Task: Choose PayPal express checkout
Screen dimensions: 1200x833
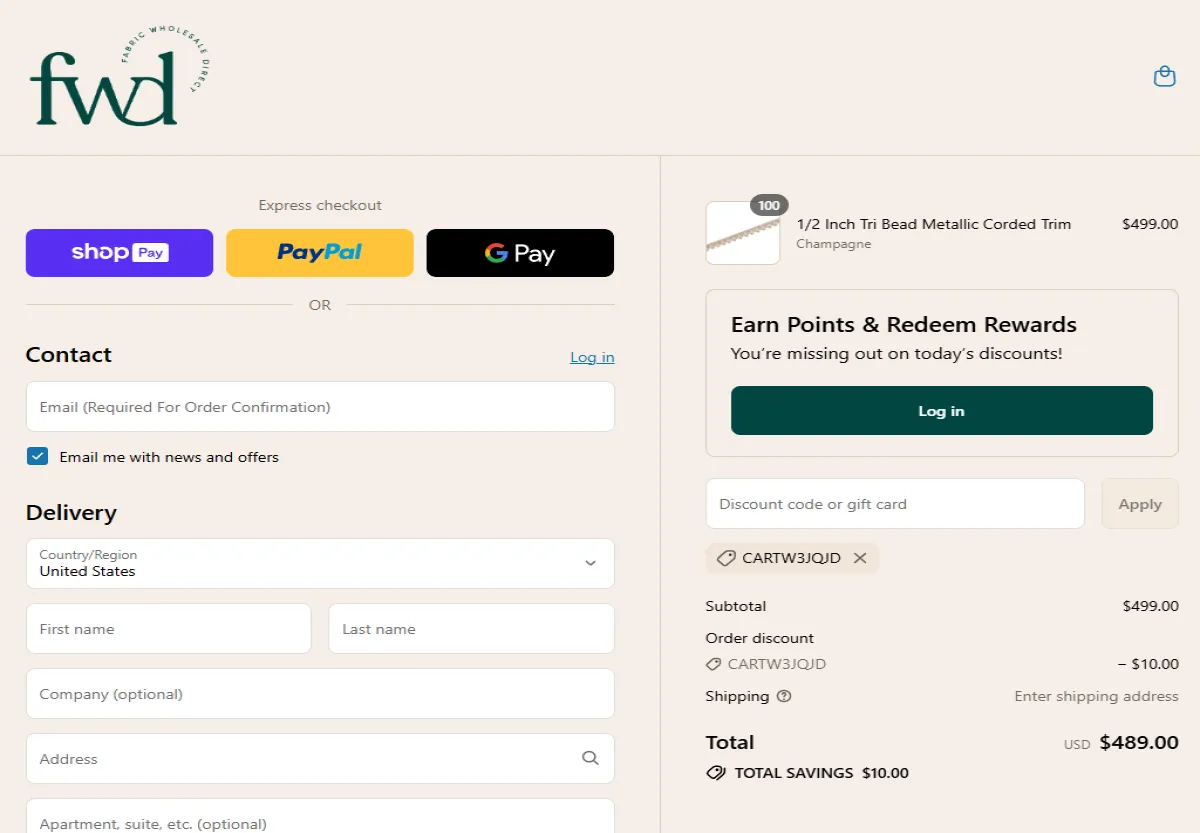Action: (x=320, y=253)
